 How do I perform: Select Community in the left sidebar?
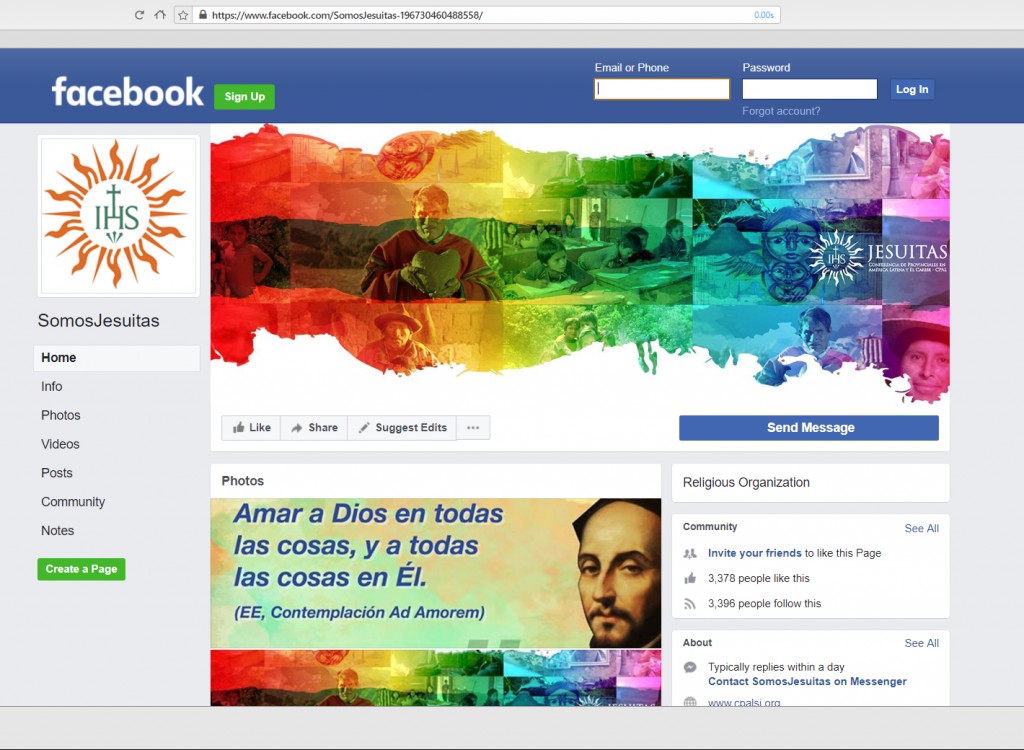73,502
